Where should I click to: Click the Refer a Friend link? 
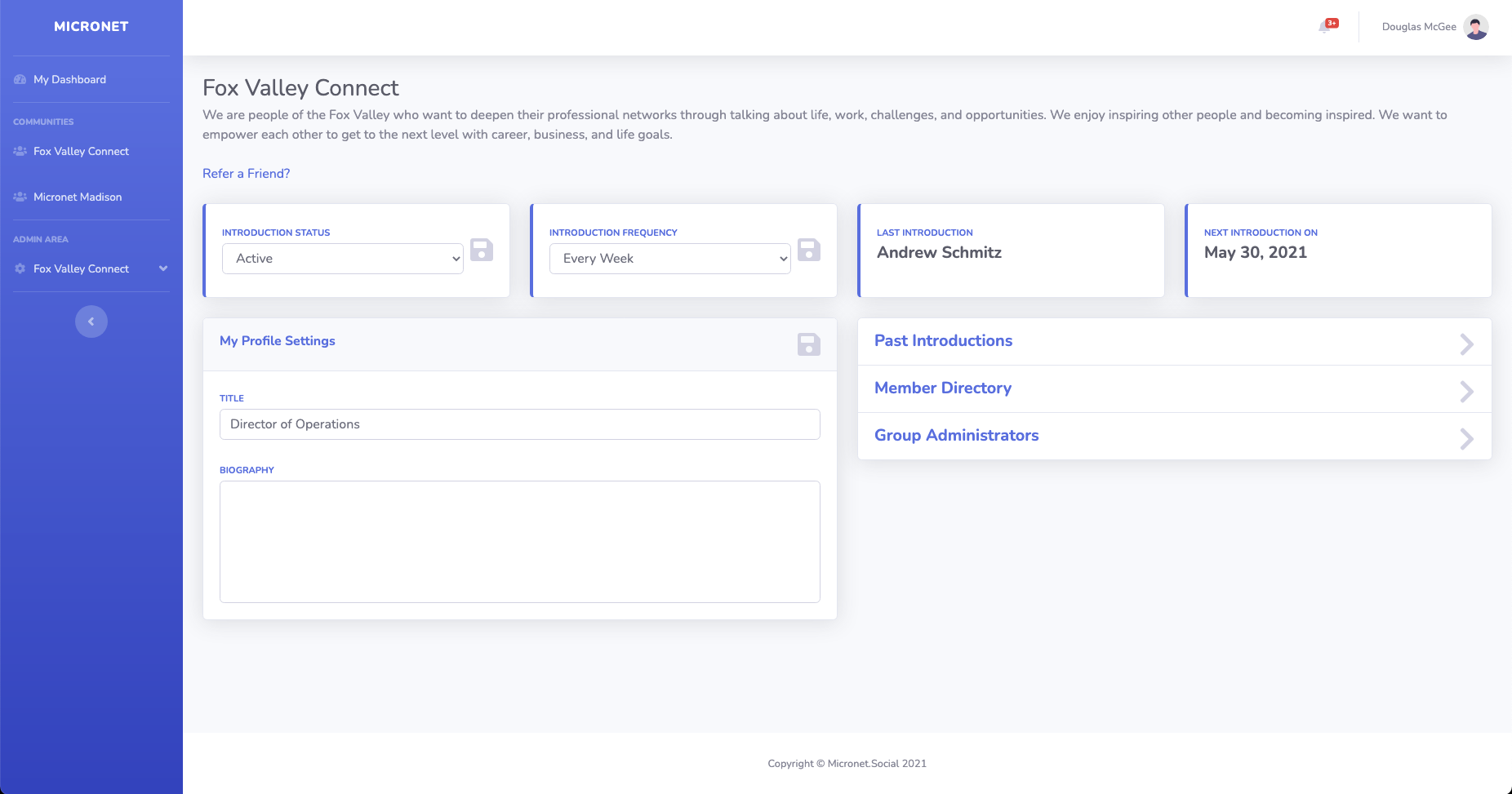click(247, 173)
